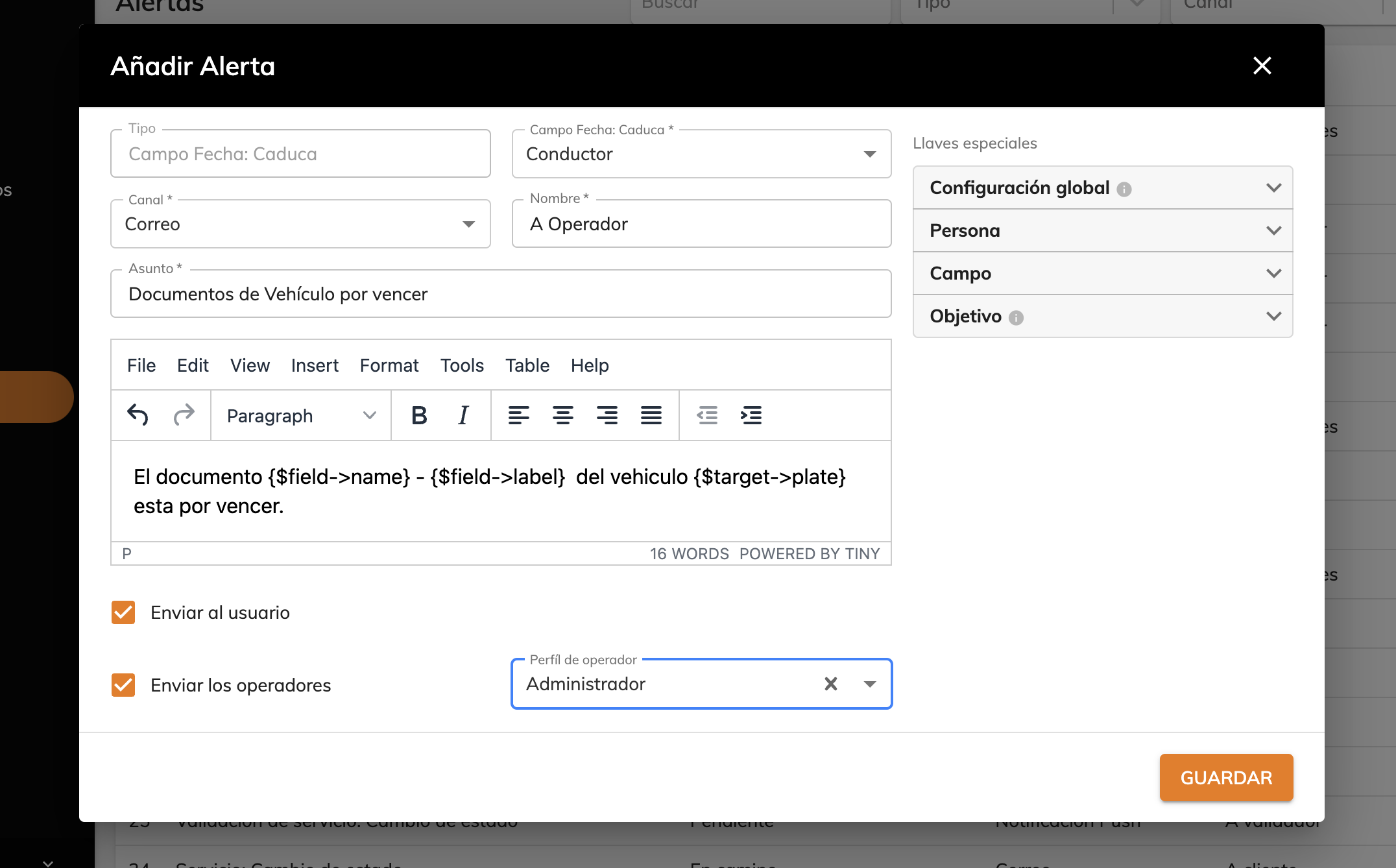Follow the Powered by Tiny link
1396x868 pixels.
(x=810, y=554)
